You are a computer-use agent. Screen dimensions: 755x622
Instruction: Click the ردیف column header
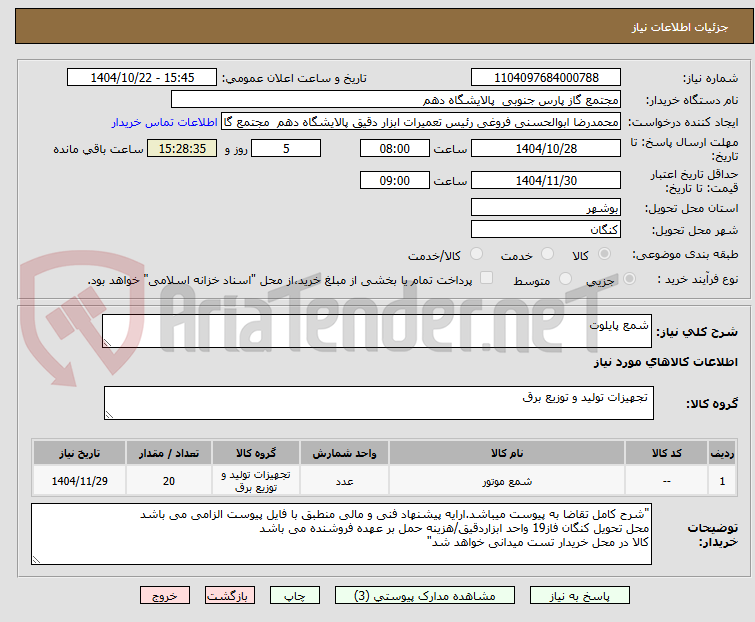[722, 453]
